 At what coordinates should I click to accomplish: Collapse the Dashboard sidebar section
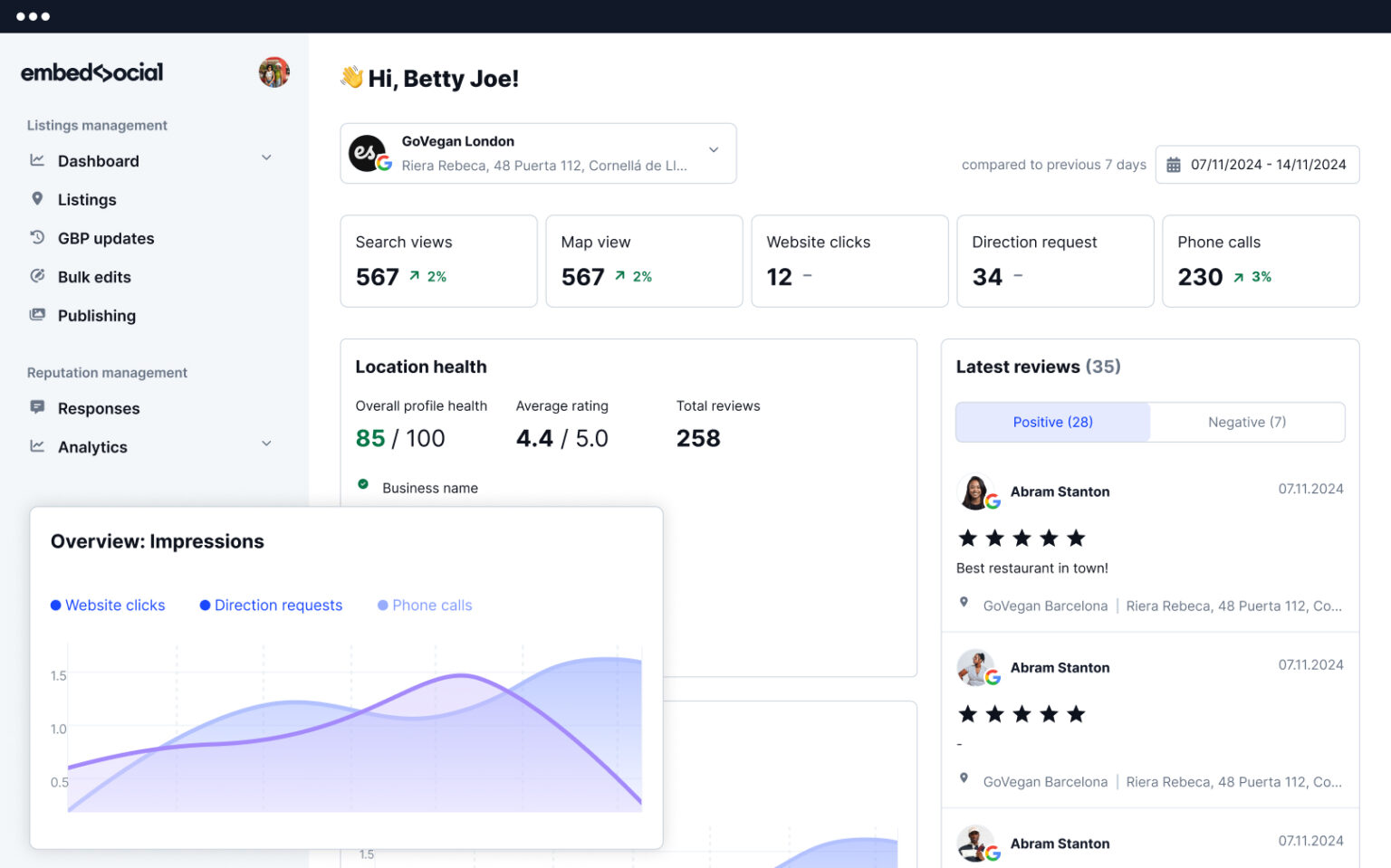[x=266, y=157]
